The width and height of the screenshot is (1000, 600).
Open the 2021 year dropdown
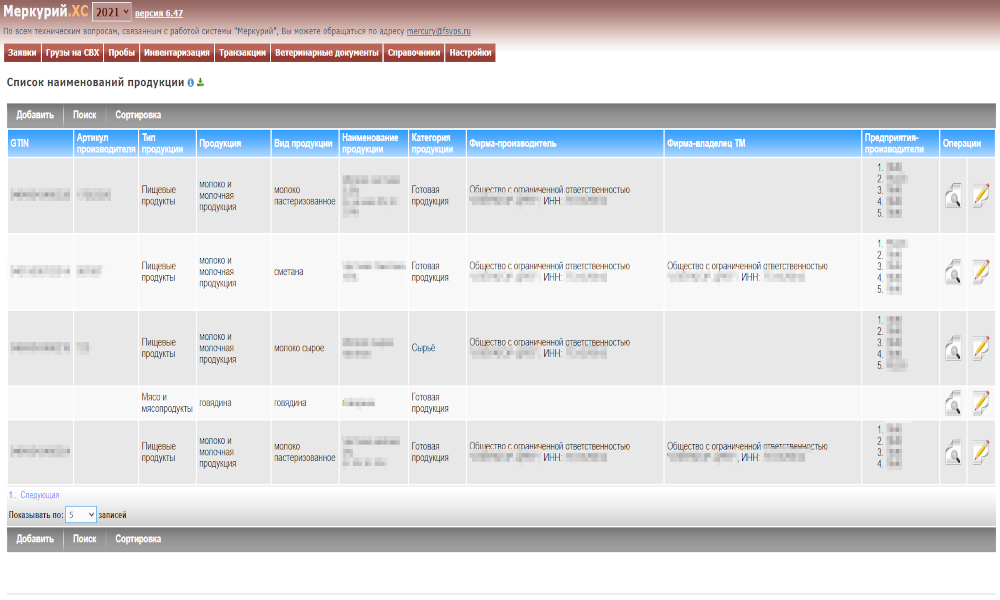click(x=112, y=12)
